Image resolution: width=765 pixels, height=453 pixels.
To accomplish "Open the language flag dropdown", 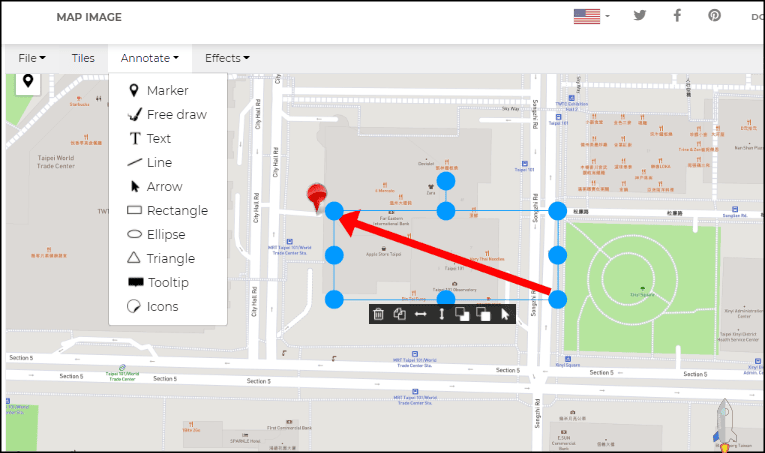I will click(591, 16).
